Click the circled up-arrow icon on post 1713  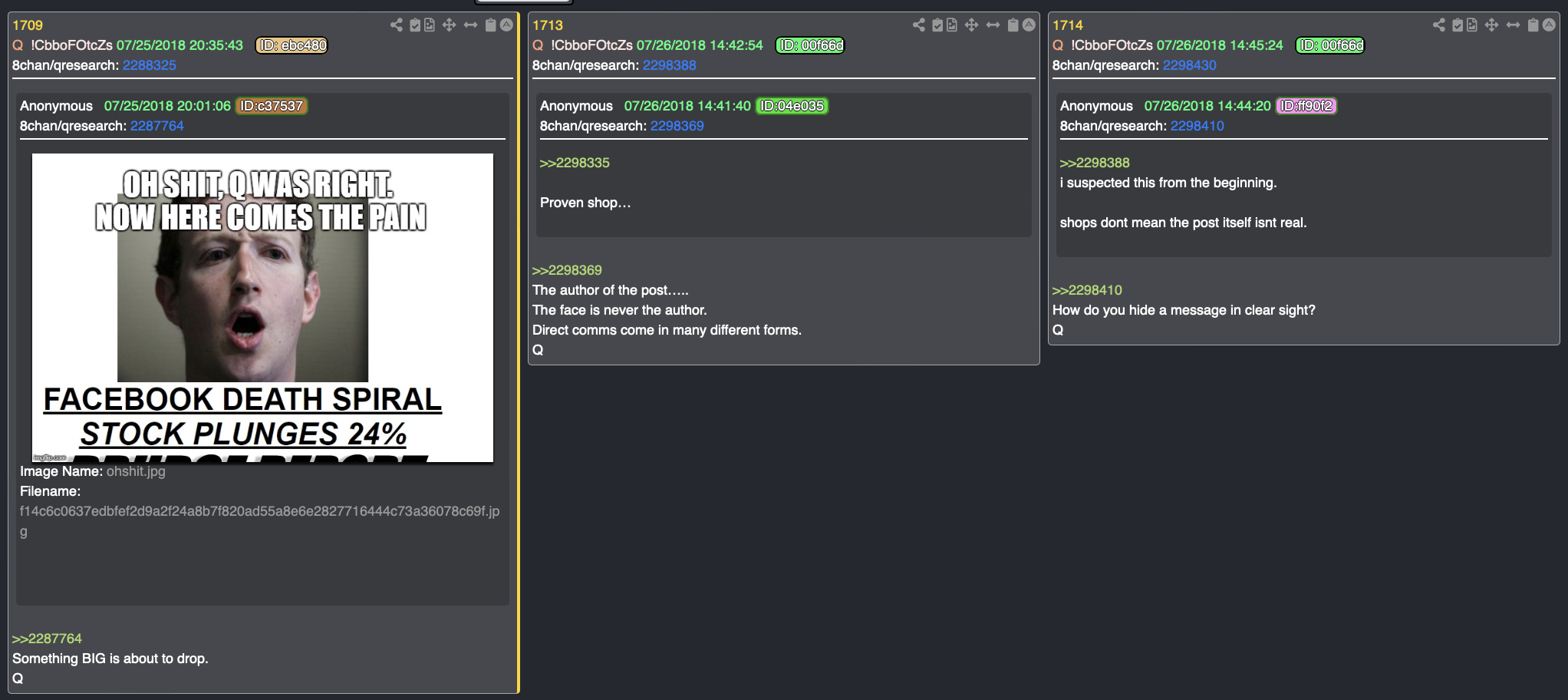point(1029,25)
